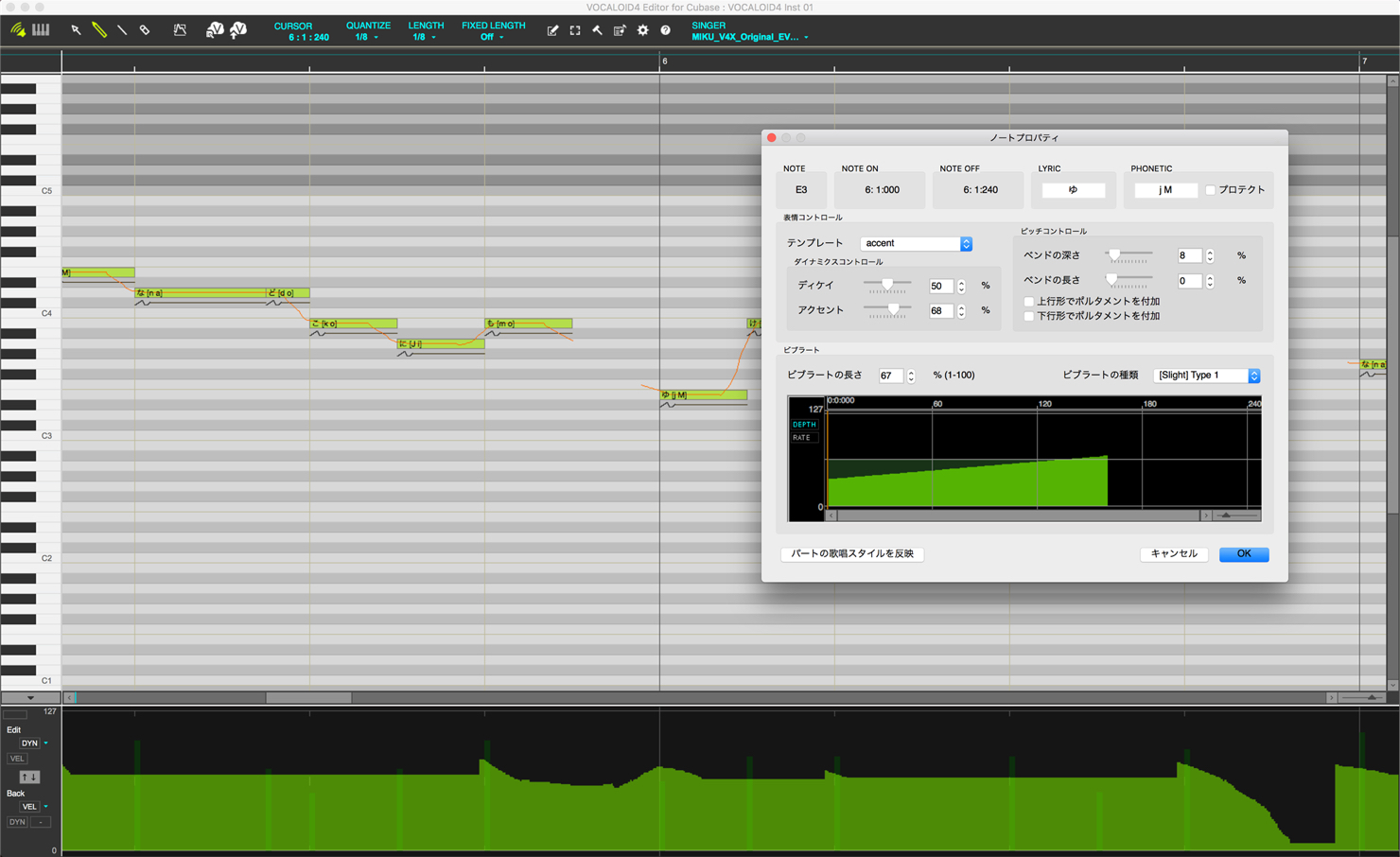
Task: Open the singing style list icon
Action: pyautogui.click(x=620, y=31)
